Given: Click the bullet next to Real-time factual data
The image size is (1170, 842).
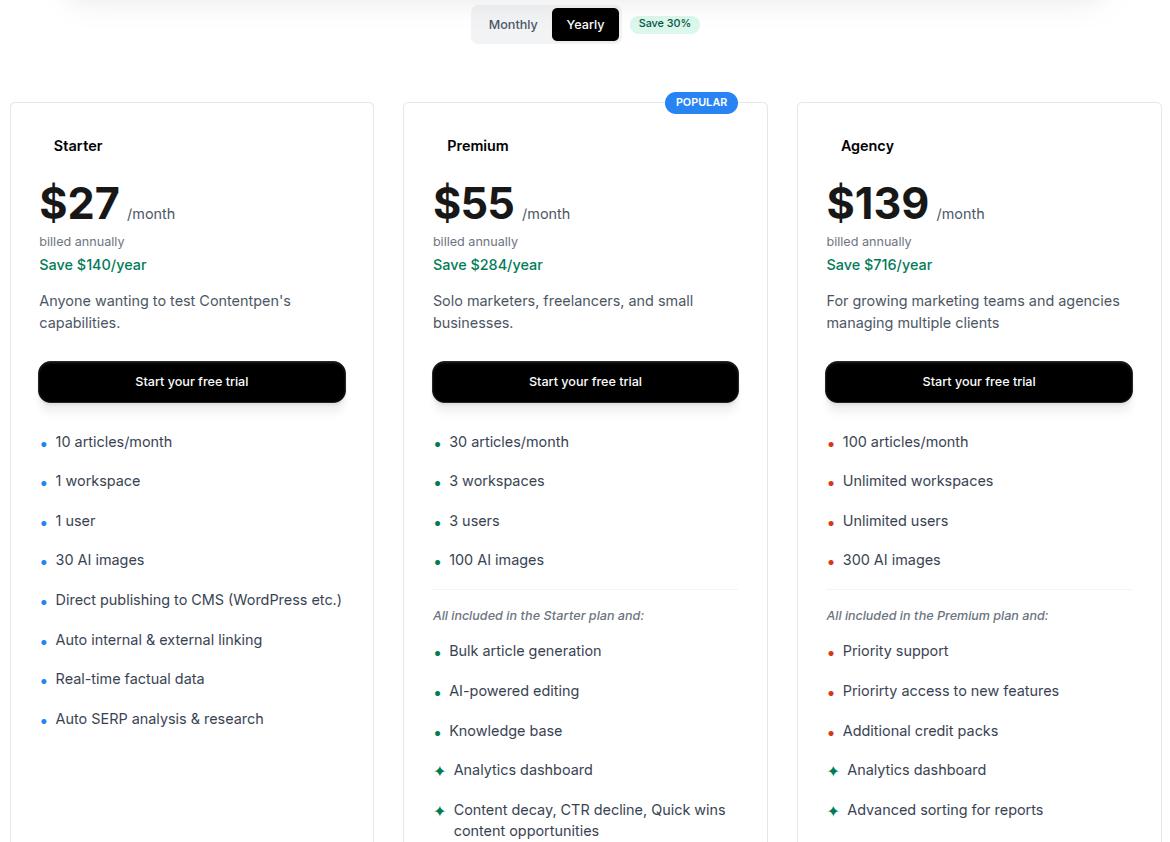Looking at the screenshot, I should click(42, 680).
